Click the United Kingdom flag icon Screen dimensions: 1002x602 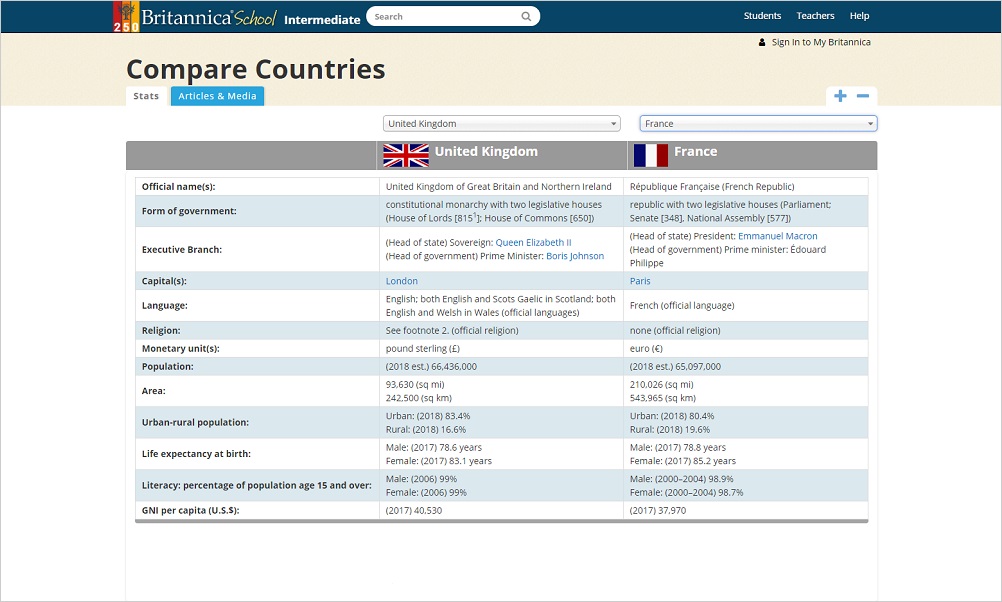(x=405, y=155)
